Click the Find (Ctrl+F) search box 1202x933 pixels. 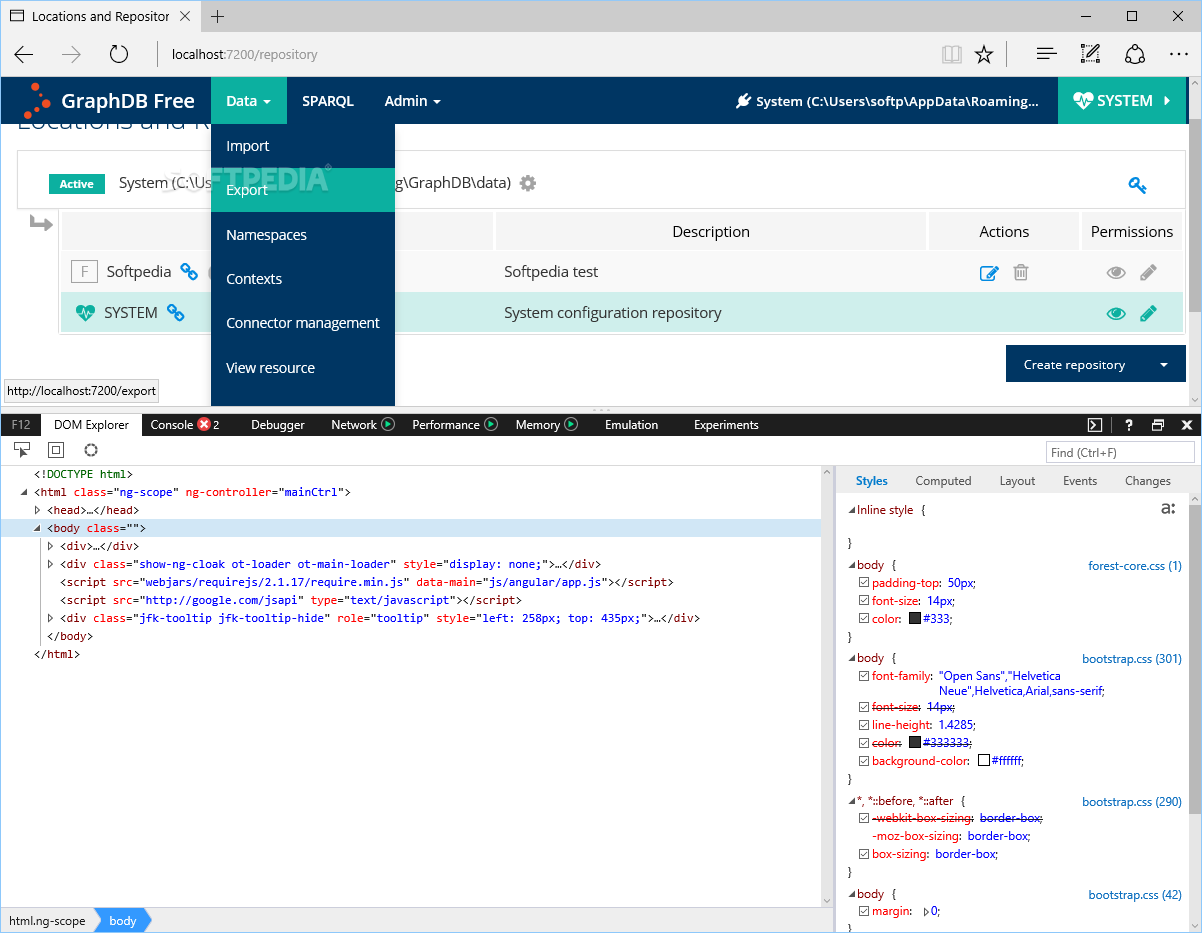click(1120, 452)
